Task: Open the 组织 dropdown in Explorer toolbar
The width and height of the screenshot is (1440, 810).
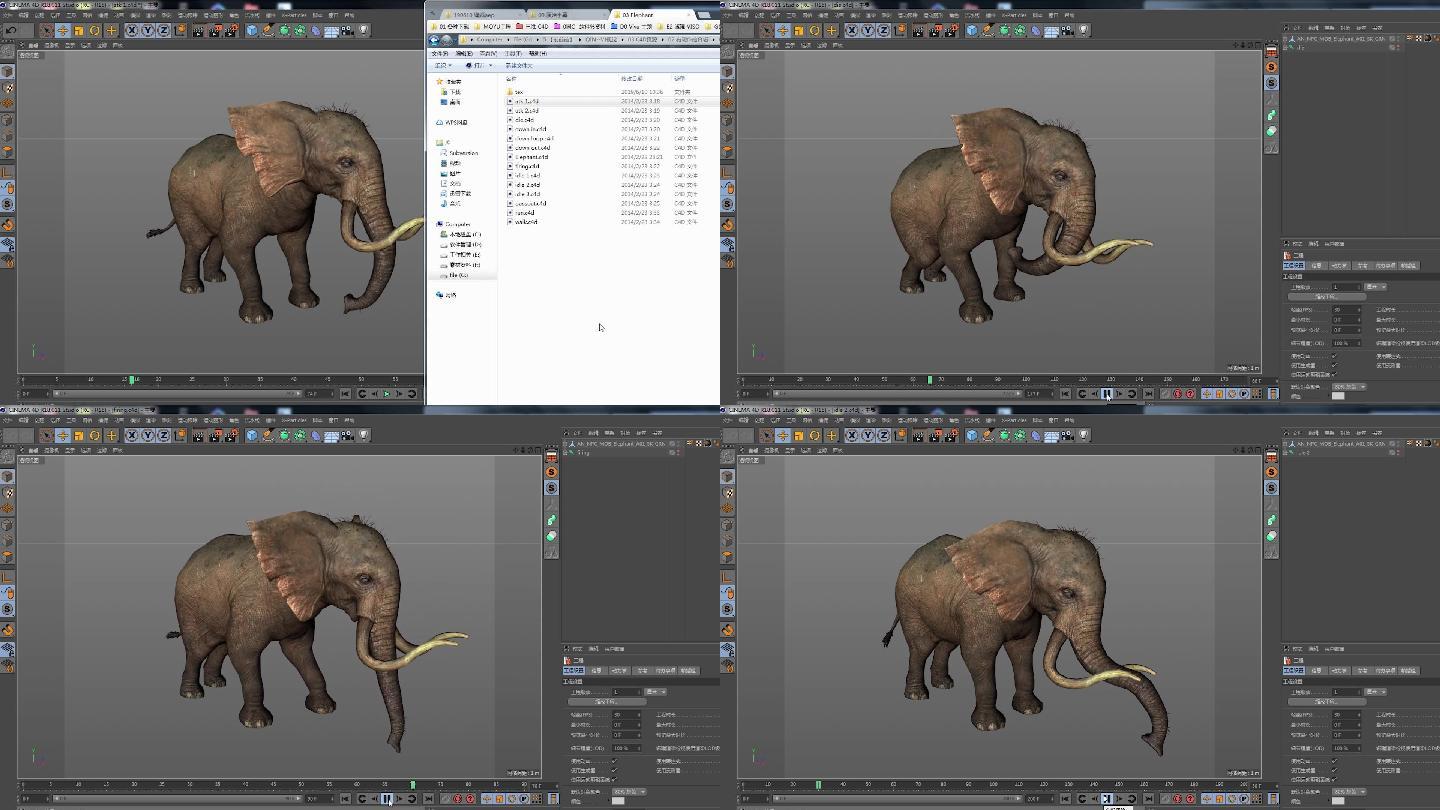Action: click(x=443, y=65)
